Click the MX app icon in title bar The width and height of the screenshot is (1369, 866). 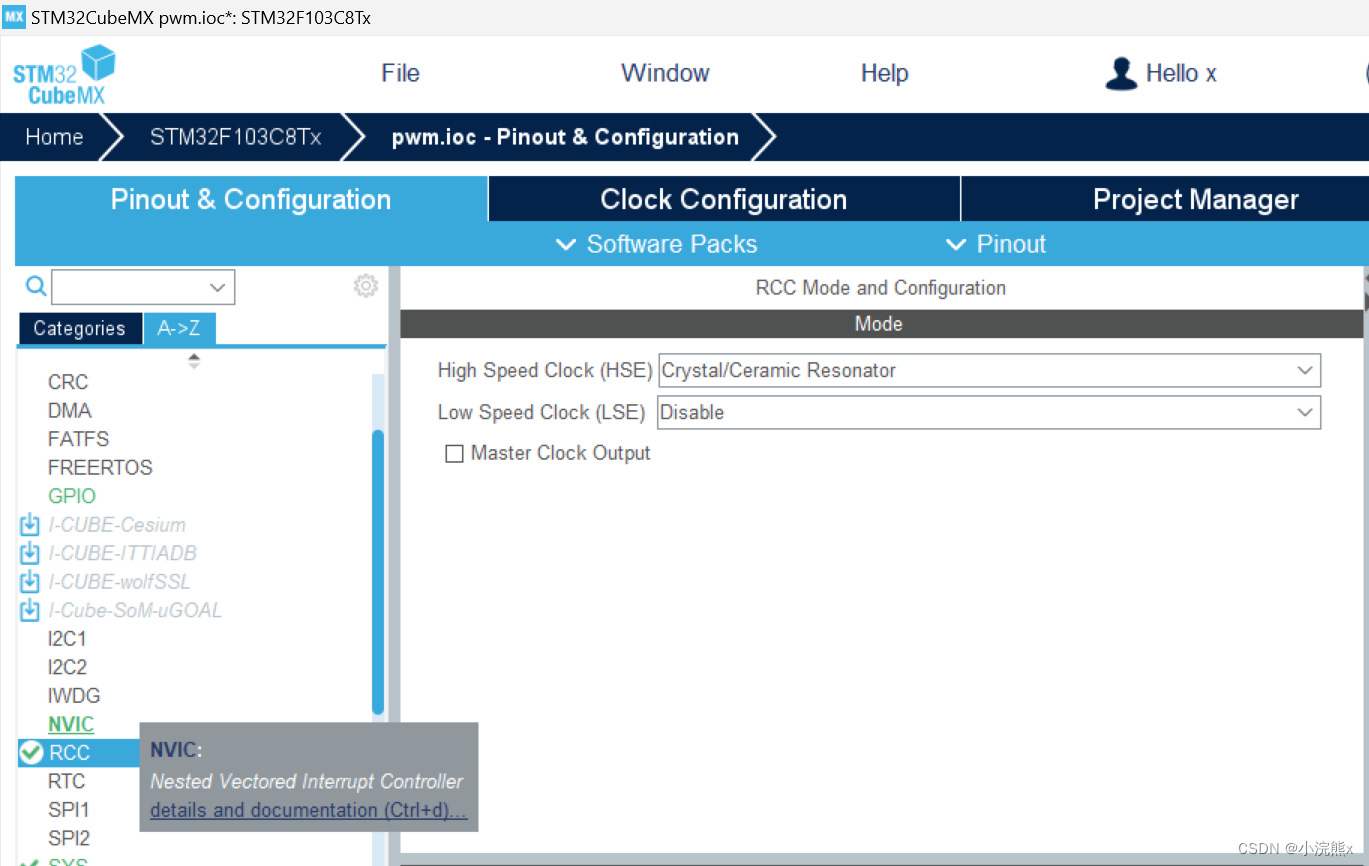pyautogui.click(x=14, y=17)
